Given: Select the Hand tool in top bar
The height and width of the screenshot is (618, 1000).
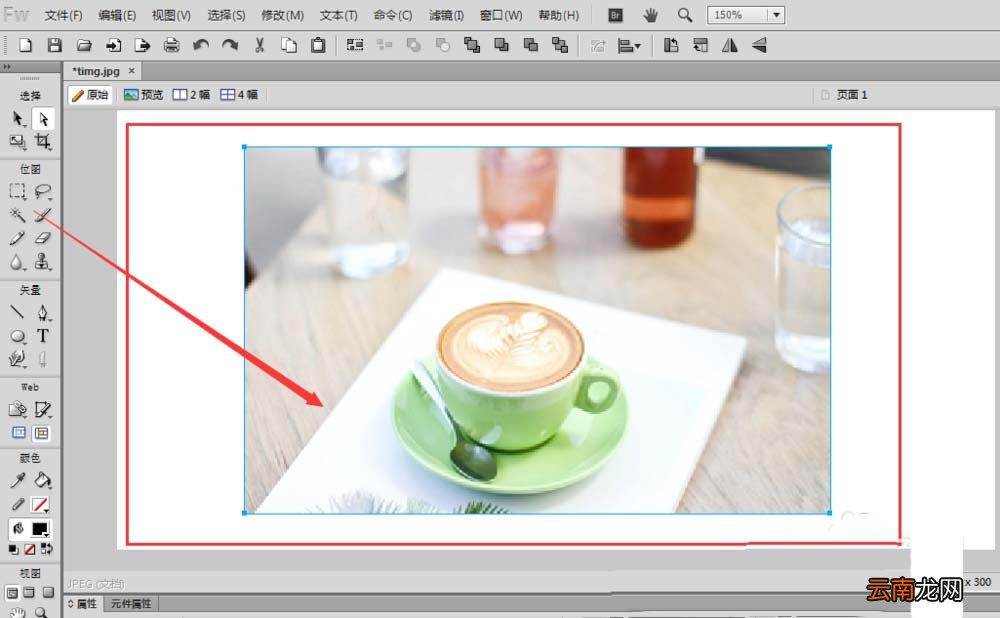Looking at the screenshot, I should [x=650, y=15].
